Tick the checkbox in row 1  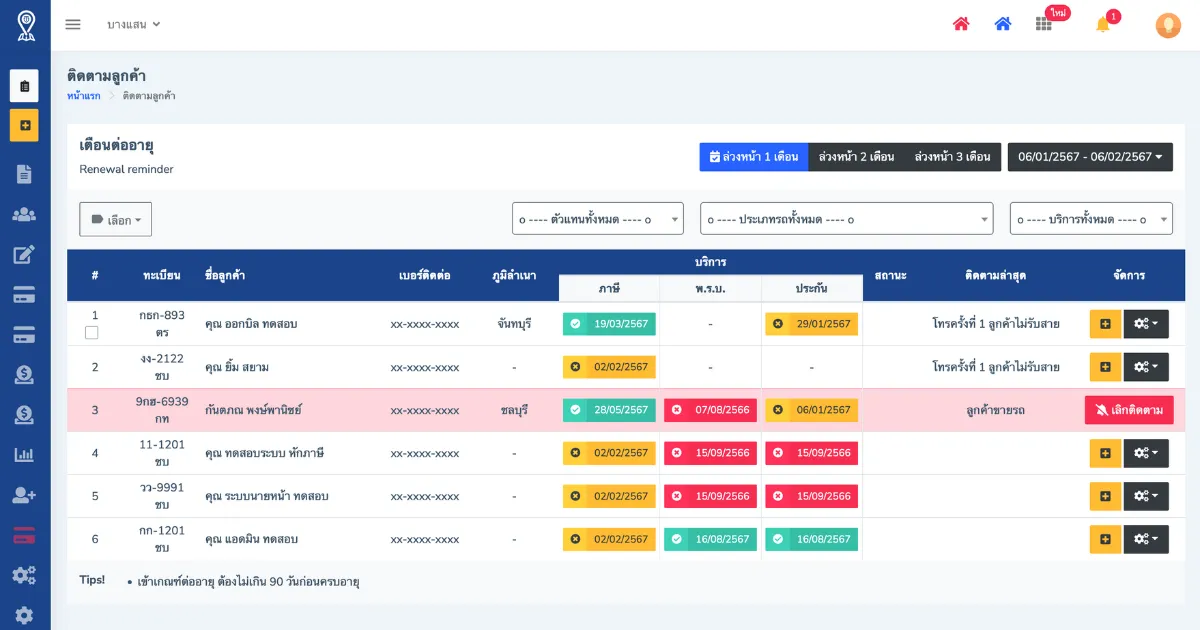92,333
